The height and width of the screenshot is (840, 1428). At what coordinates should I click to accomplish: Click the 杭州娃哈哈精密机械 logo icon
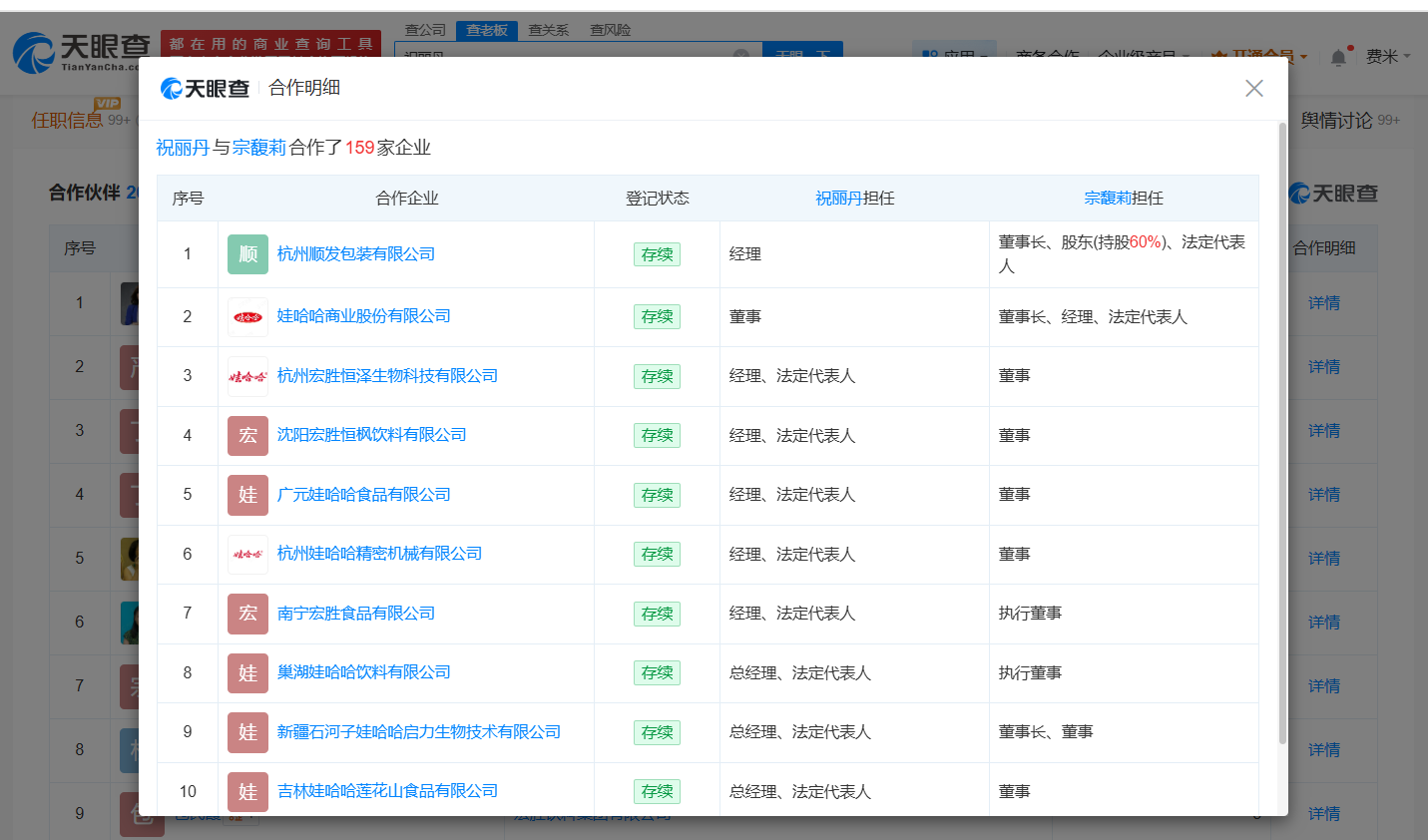tap(247, 555)
